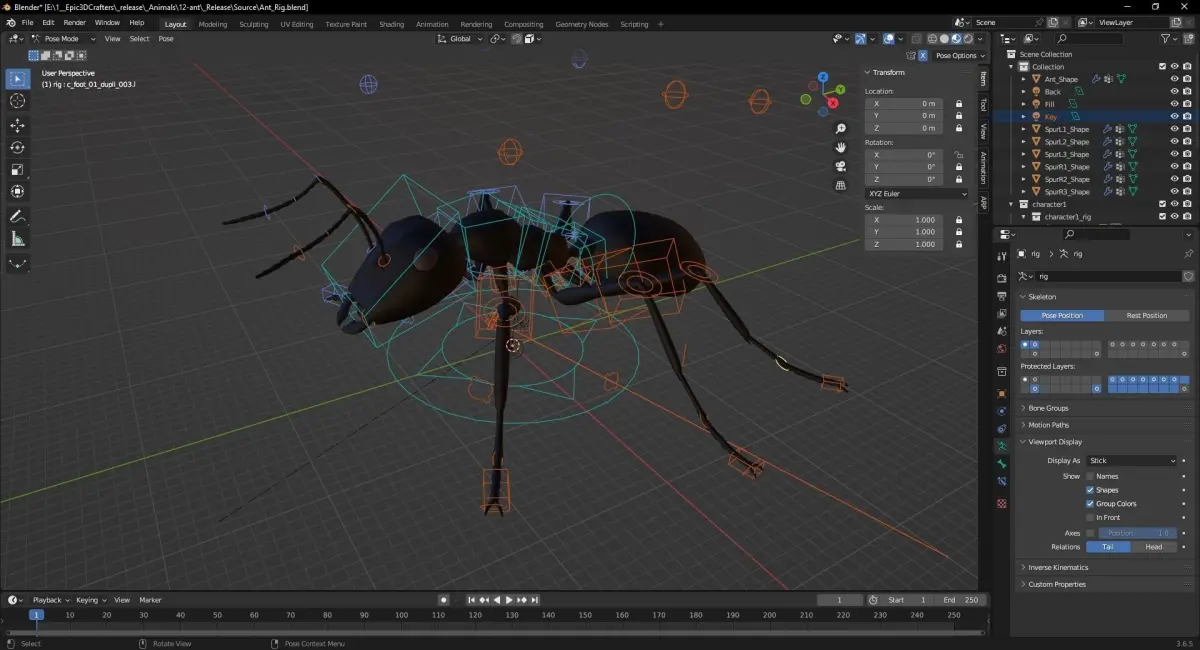
Task: Toggle camera view in the viewport
Action: [841, 166]
